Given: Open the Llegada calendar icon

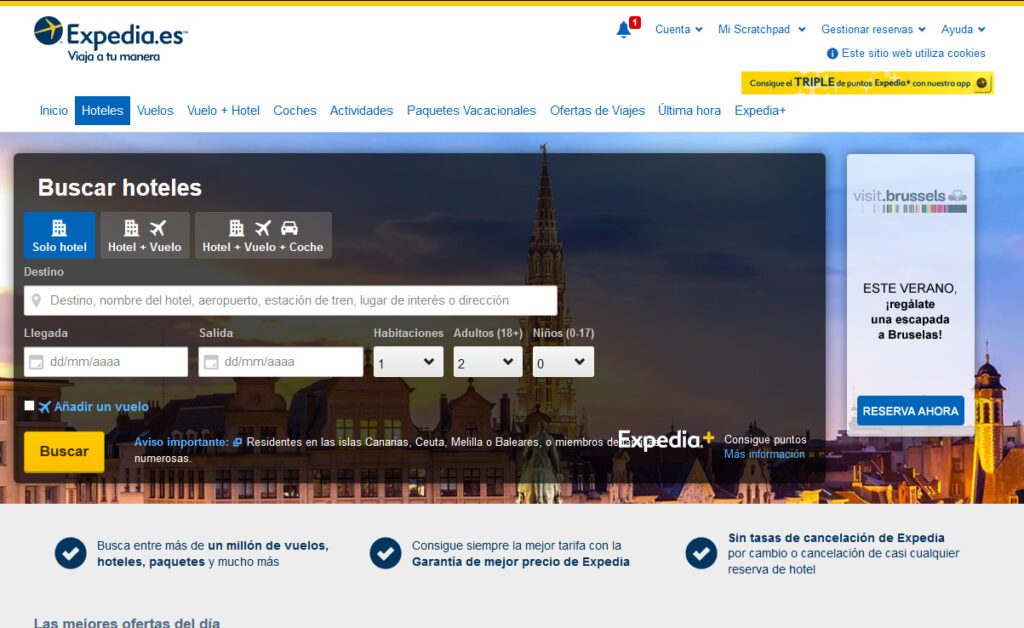Looking at the screenshot, I should pyautogui.click(x=35, y=362).
